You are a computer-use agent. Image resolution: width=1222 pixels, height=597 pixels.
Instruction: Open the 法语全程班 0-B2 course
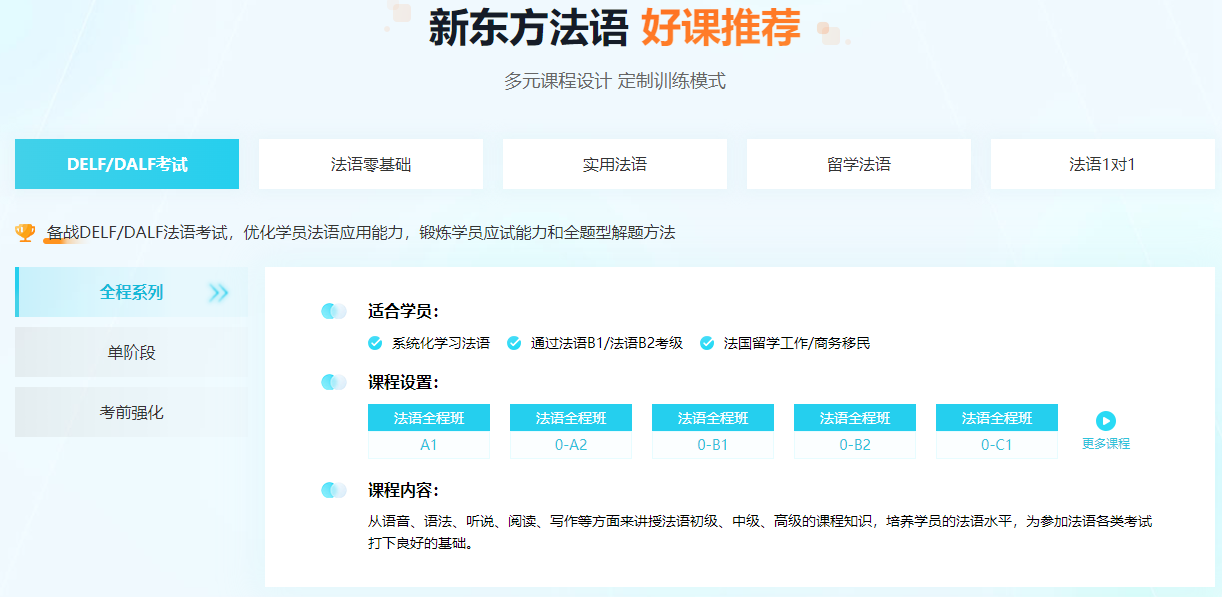(855, 431)
